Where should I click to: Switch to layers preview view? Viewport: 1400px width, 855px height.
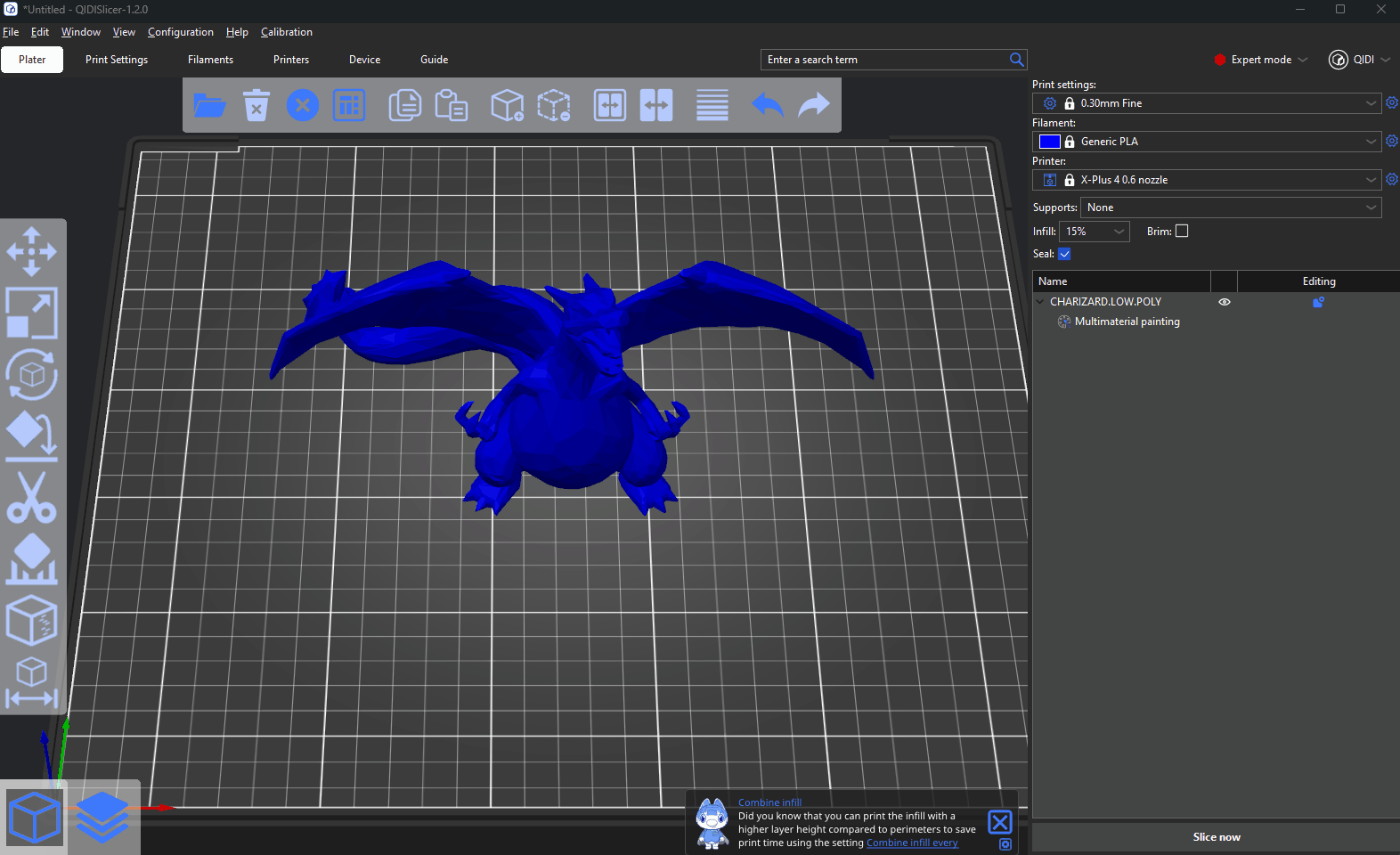[x=102, y=818]
